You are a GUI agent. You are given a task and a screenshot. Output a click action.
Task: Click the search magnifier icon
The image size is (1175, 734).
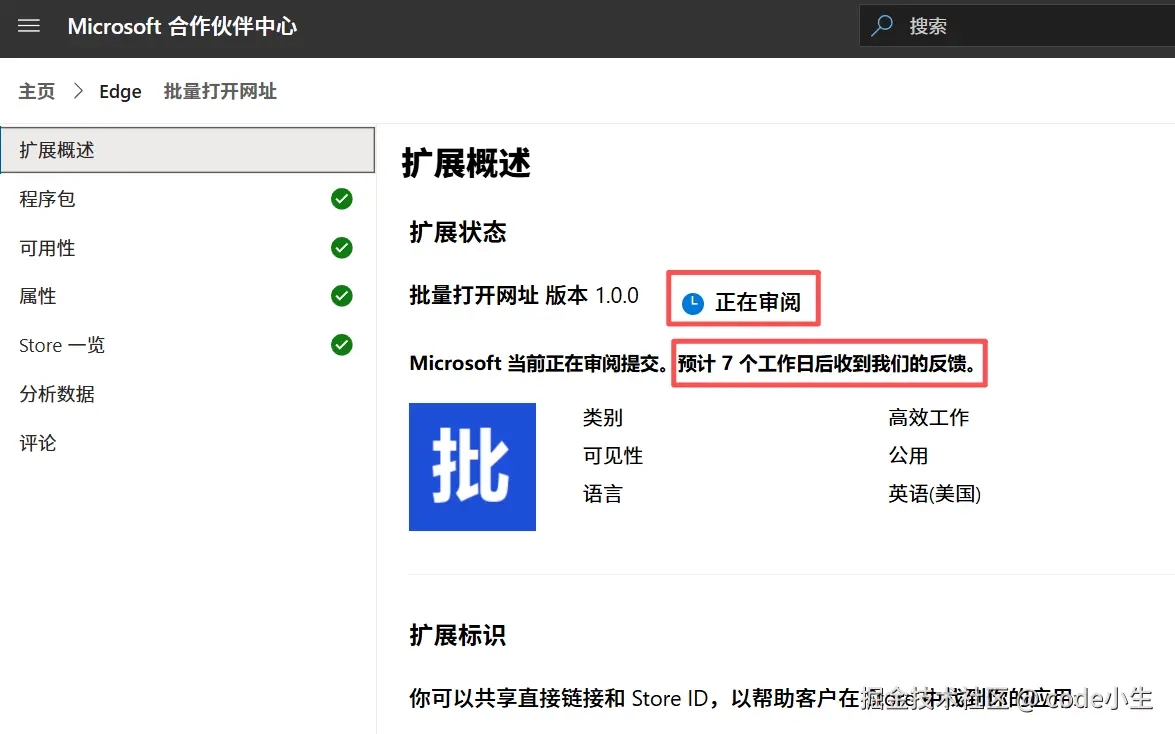(882, 25)
